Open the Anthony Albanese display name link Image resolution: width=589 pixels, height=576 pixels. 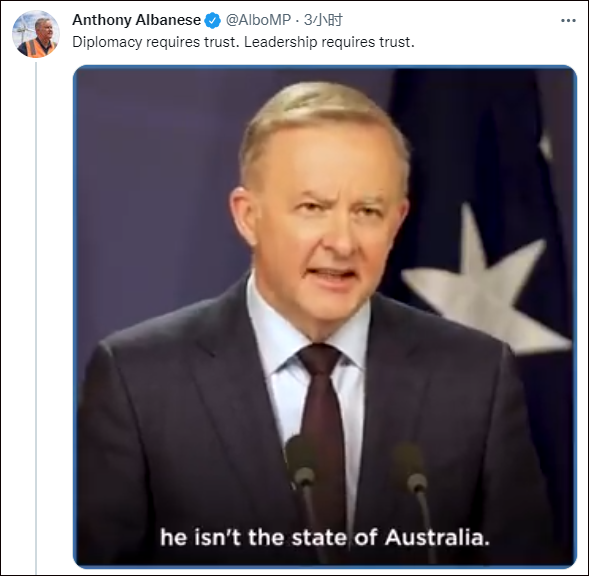pyautogui.click(x=136, y=20)
